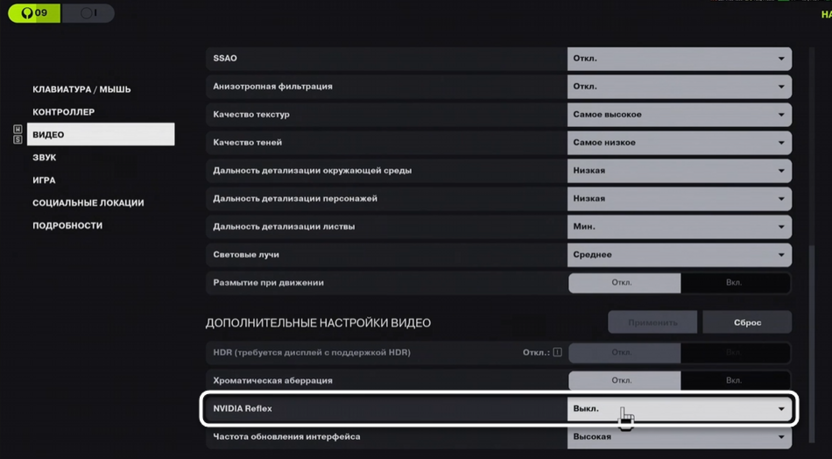This screenshot has height=459, width=832.
Task: Set Хроматическая аберрация to Вкл.
Action: (x=735, y=380)
